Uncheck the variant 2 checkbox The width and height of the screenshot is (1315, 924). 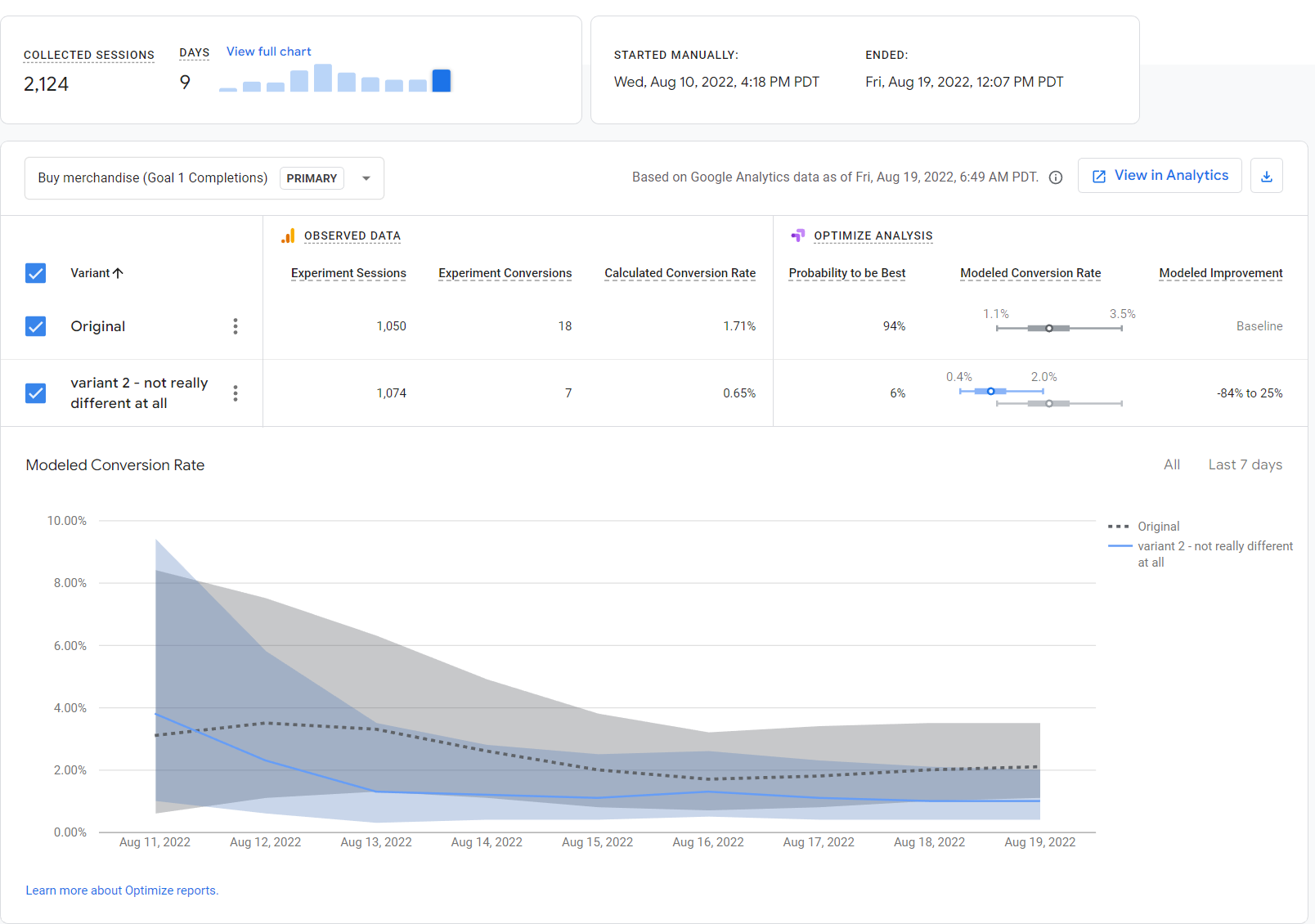click(36, 393)
